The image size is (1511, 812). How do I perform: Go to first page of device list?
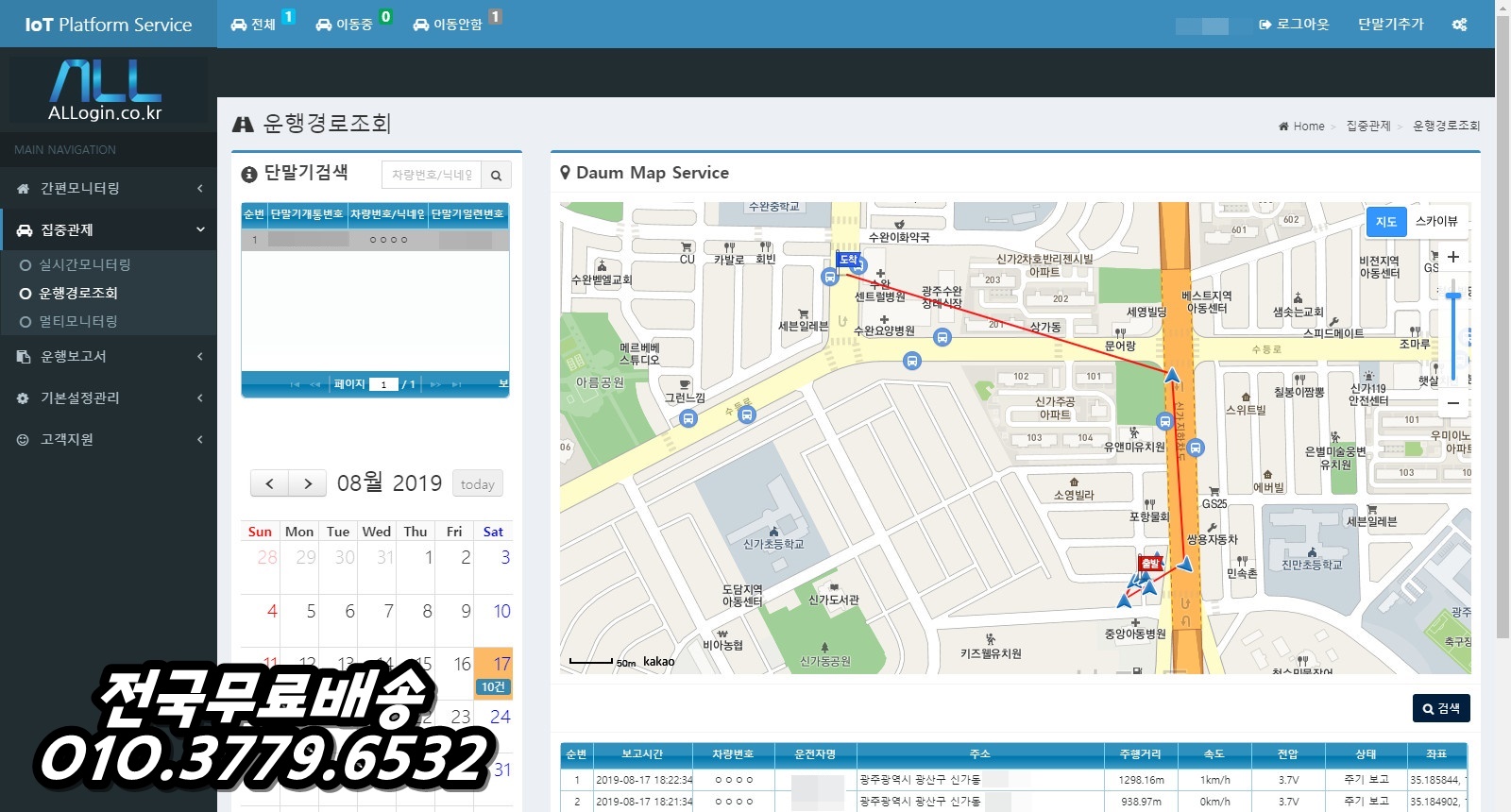pos(295,384)
